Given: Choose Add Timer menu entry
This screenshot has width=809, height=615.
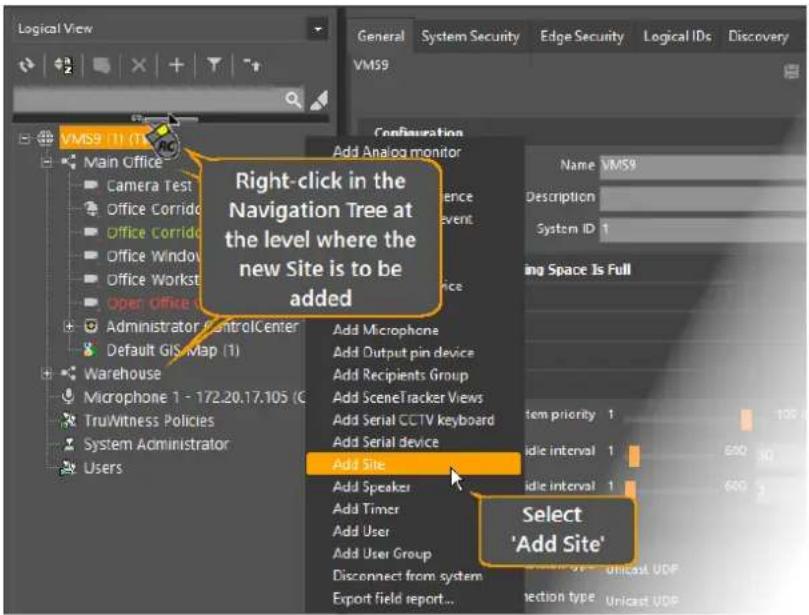Looking at the screenshot, I should click(x=366, y=509).
